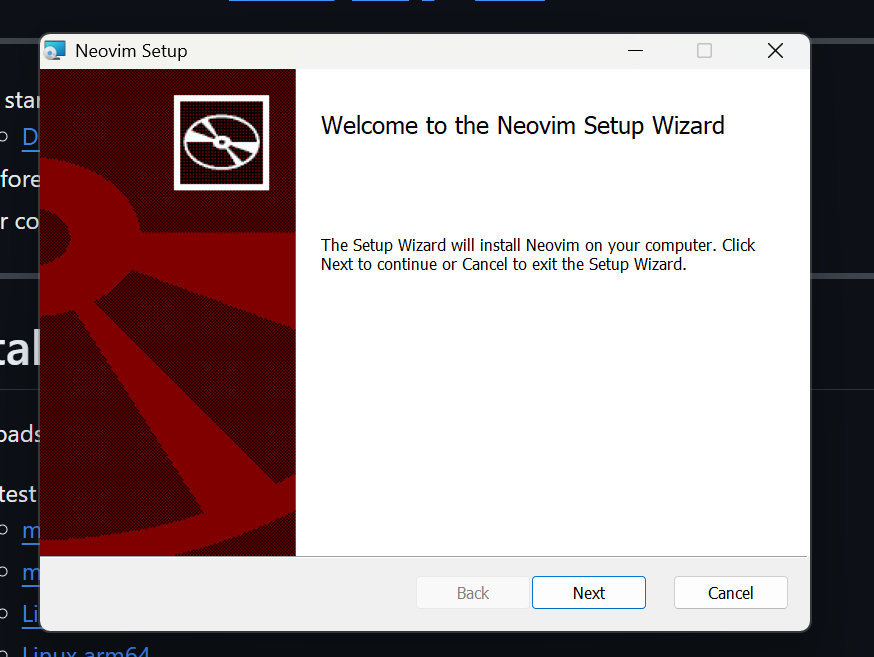Screen dimensions: 874x657
Task: Click the disc logo in the red banner
Action: click(x=221, y=143)
